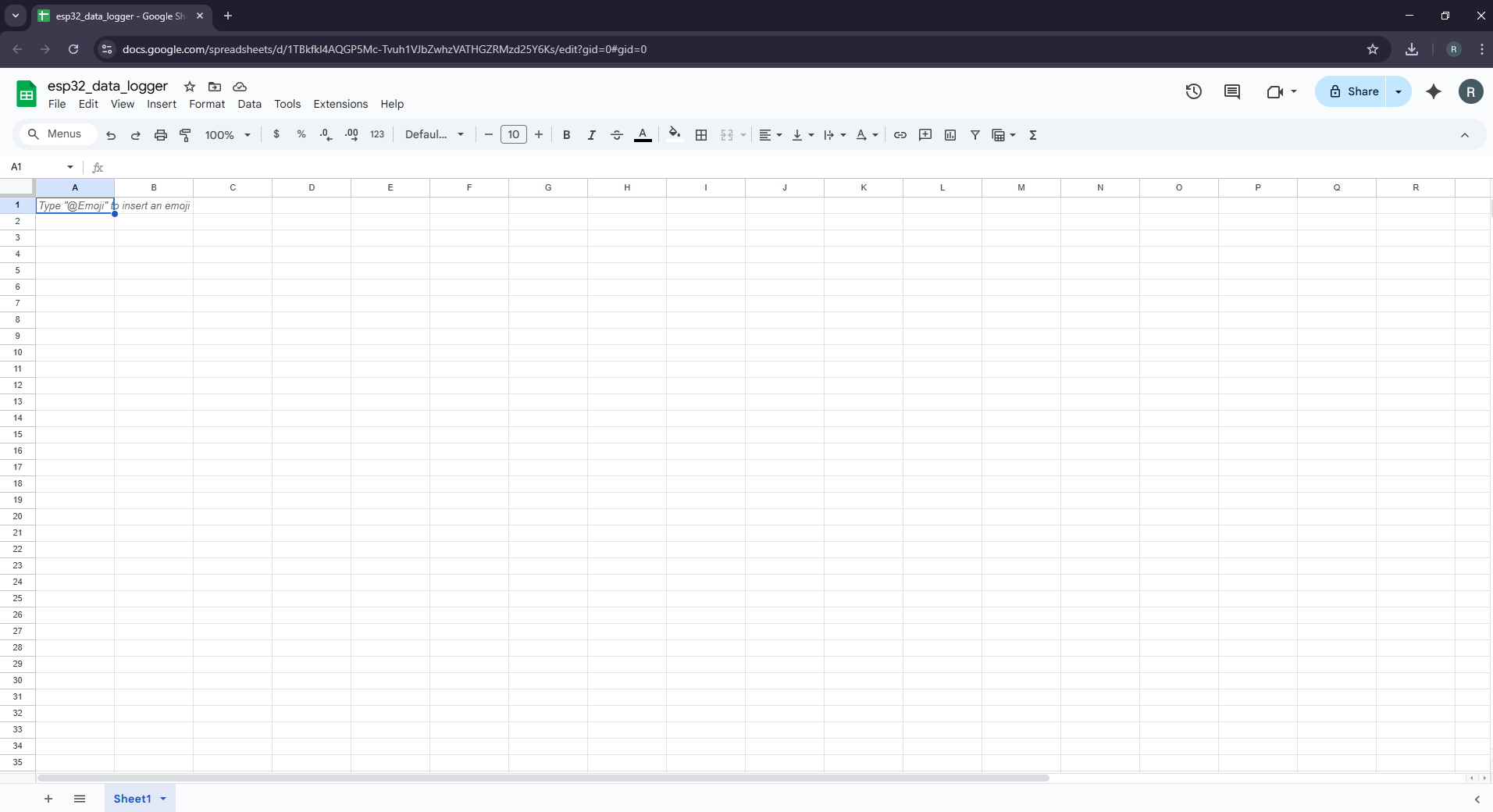Open version history clock icon
The width and height of the screenshot is (1493, 812).
[1193, 91]
